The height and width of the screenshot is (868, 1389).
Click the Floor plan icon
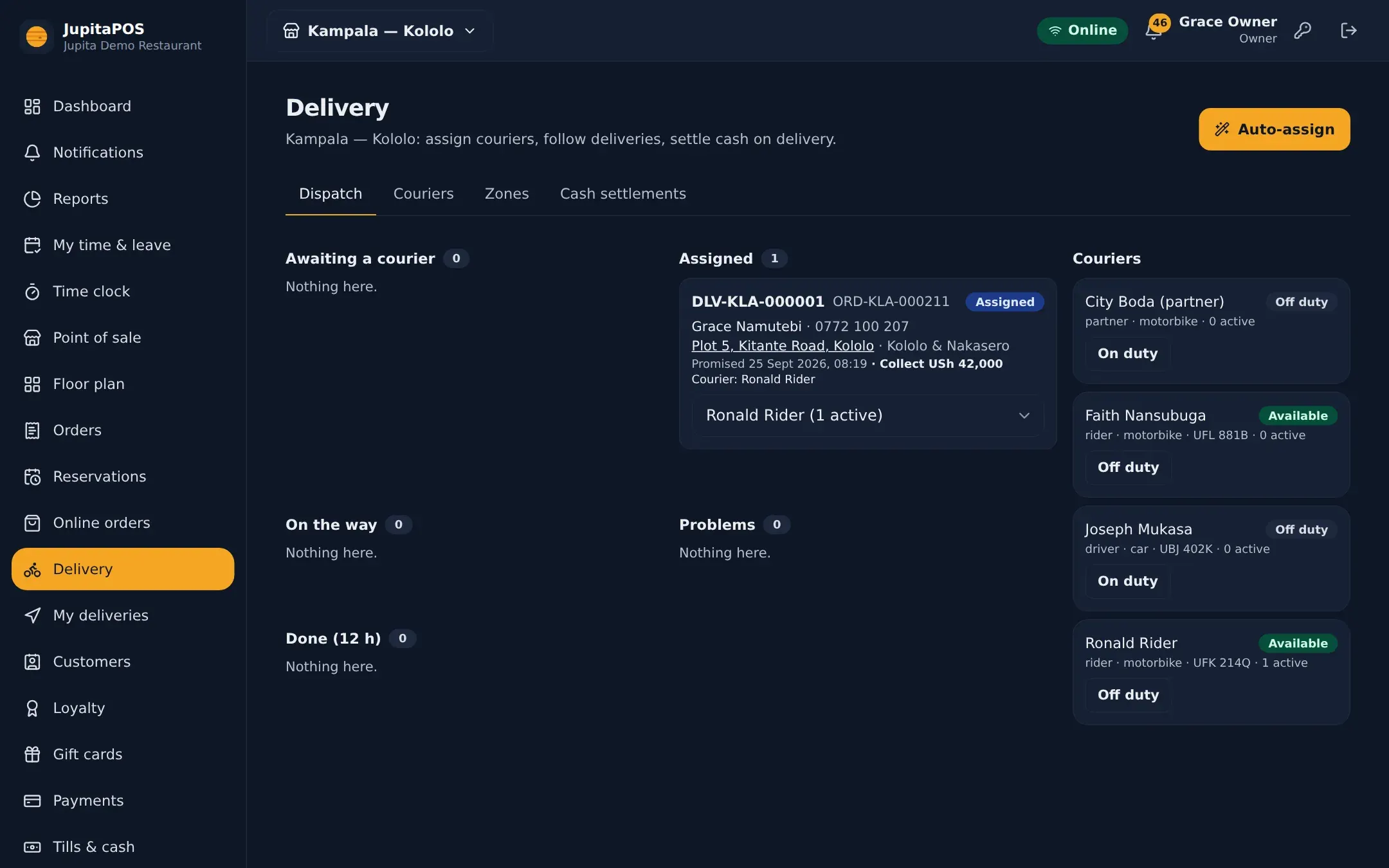click(32, 384)
